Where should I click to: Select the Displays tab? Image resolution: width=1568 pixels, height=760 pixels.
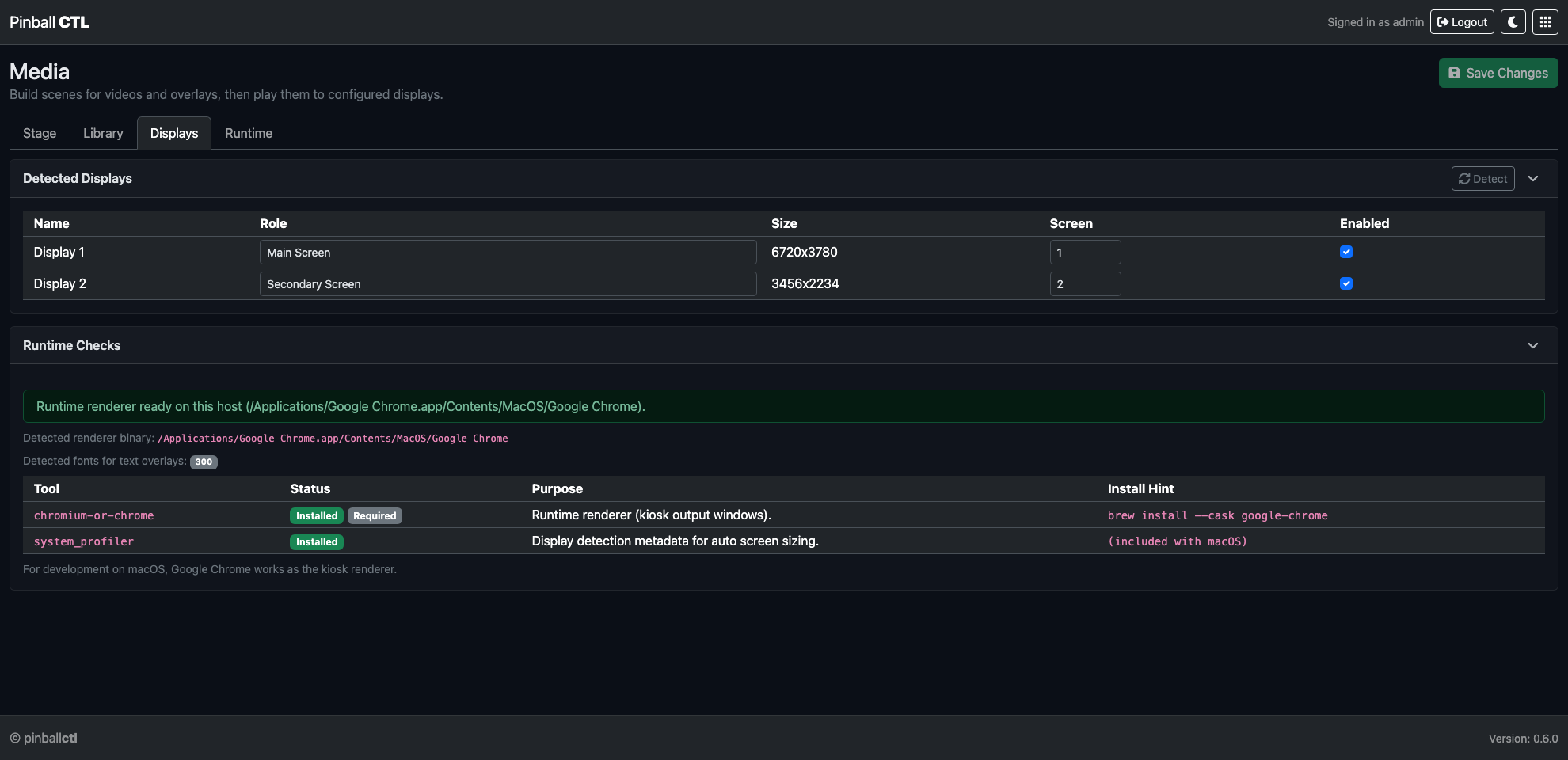[x=174, y=133]
